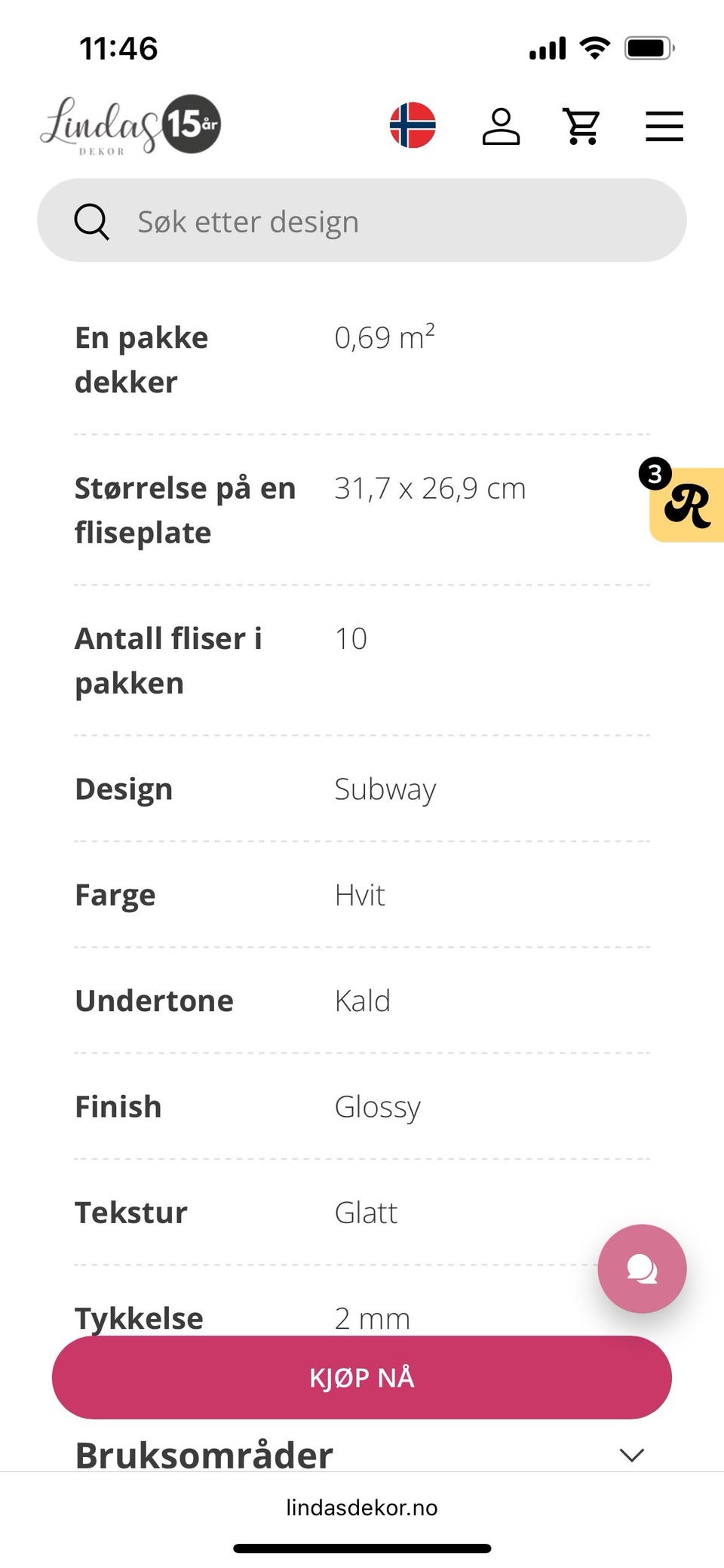Open the chat bubble widget
The image size is (724, 1568).
coord(642,1268)
